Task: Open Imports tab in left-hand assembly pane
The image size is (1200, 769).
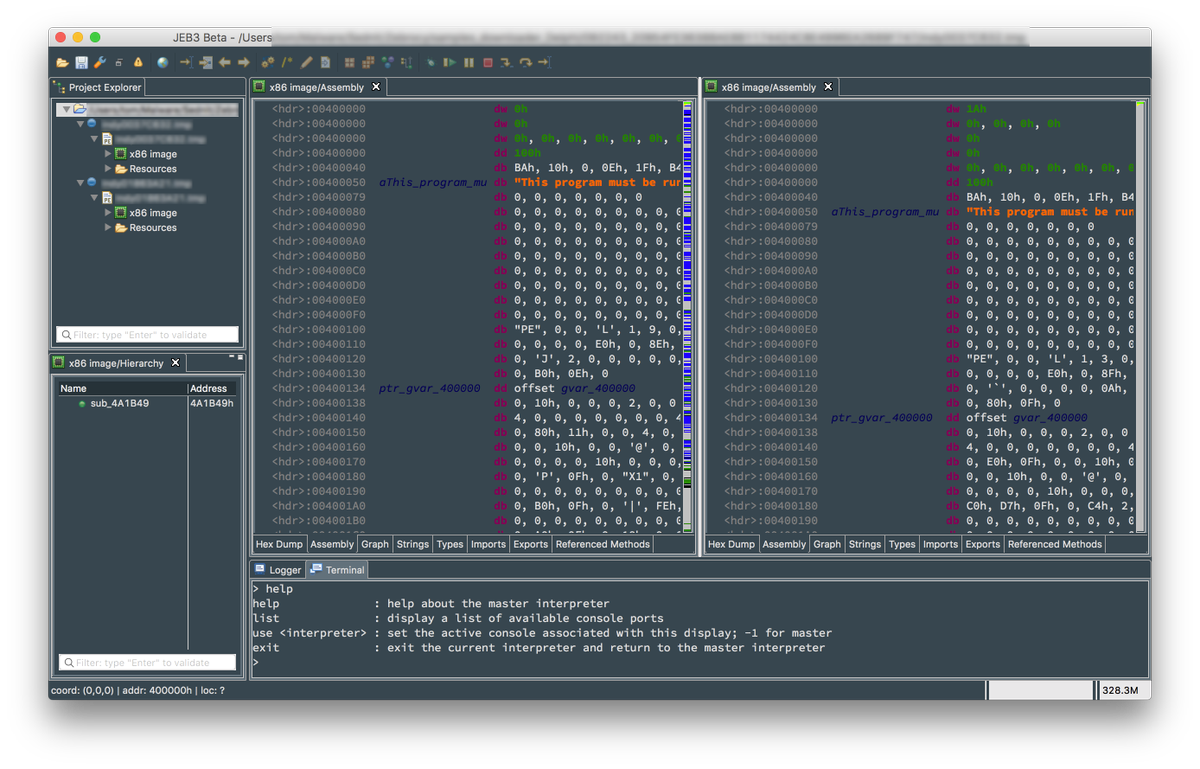Action: click(488, 544)
